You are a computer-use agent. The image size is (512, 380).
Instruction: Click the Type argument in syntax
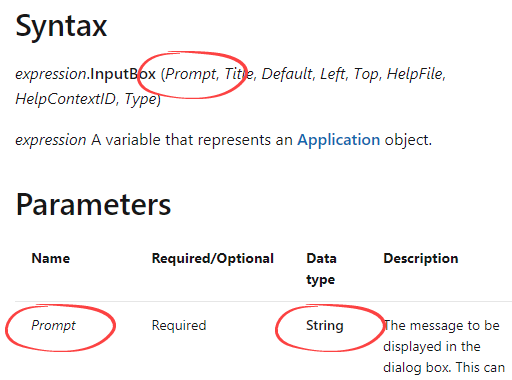[140, 99]
